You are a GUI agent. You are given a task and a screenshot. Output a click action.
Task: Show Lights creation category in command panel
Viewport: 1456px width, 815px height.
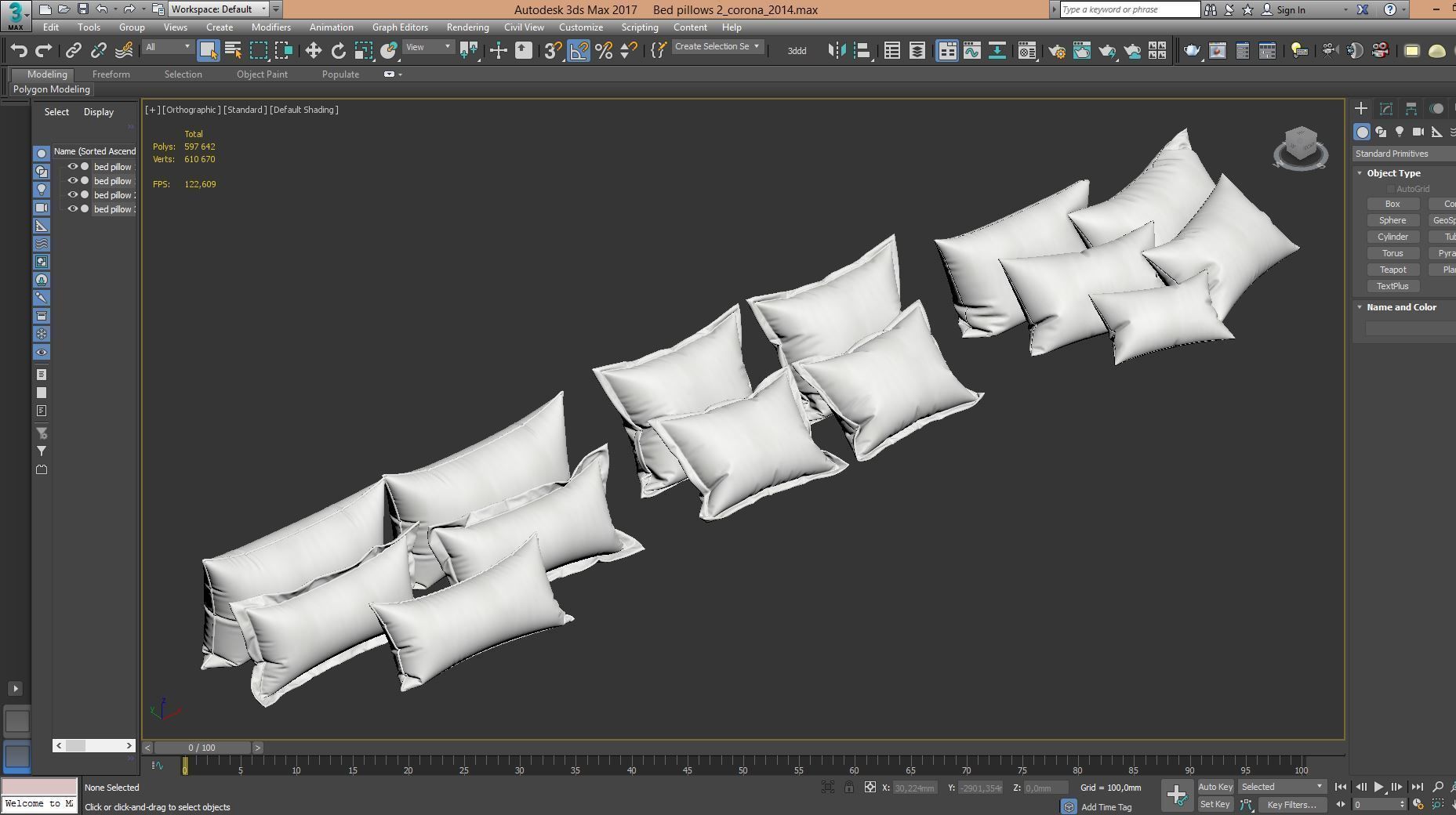point(1400,132)
